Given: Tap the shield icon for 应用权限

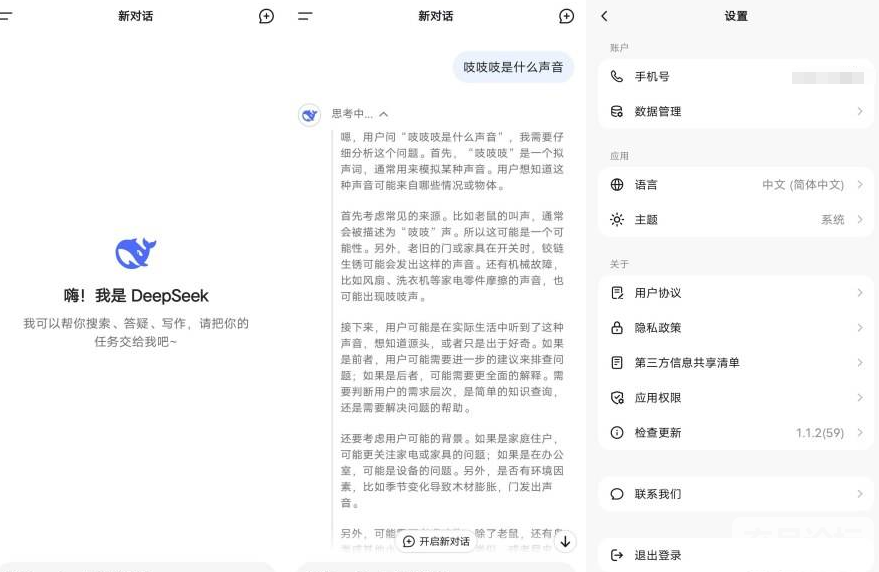Looking at the screenshot, I should [x=617, y=398].
